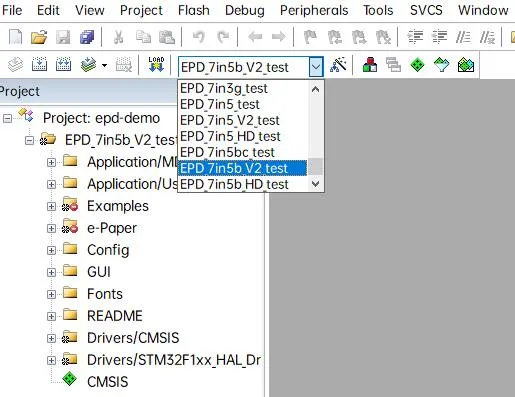Expand the Config group

[51, 250]
